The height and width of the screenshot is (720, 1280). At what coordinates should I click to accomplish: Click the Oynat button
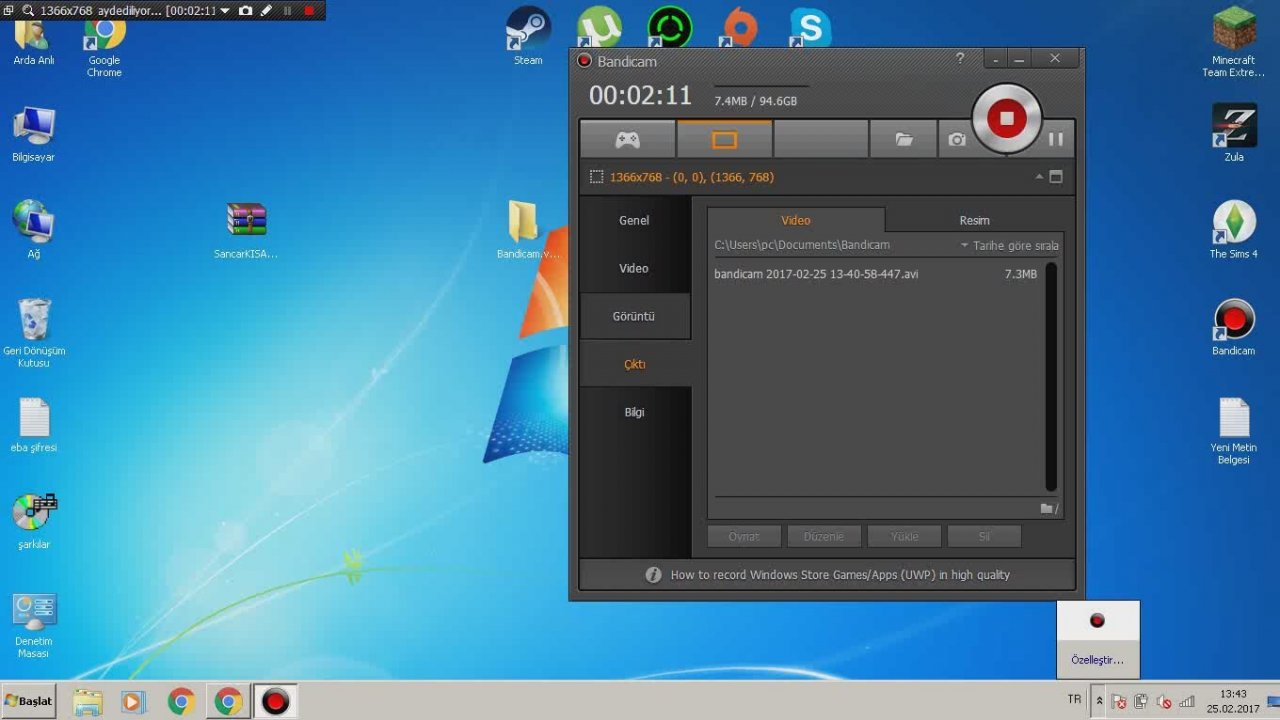[x=744, y=536]
